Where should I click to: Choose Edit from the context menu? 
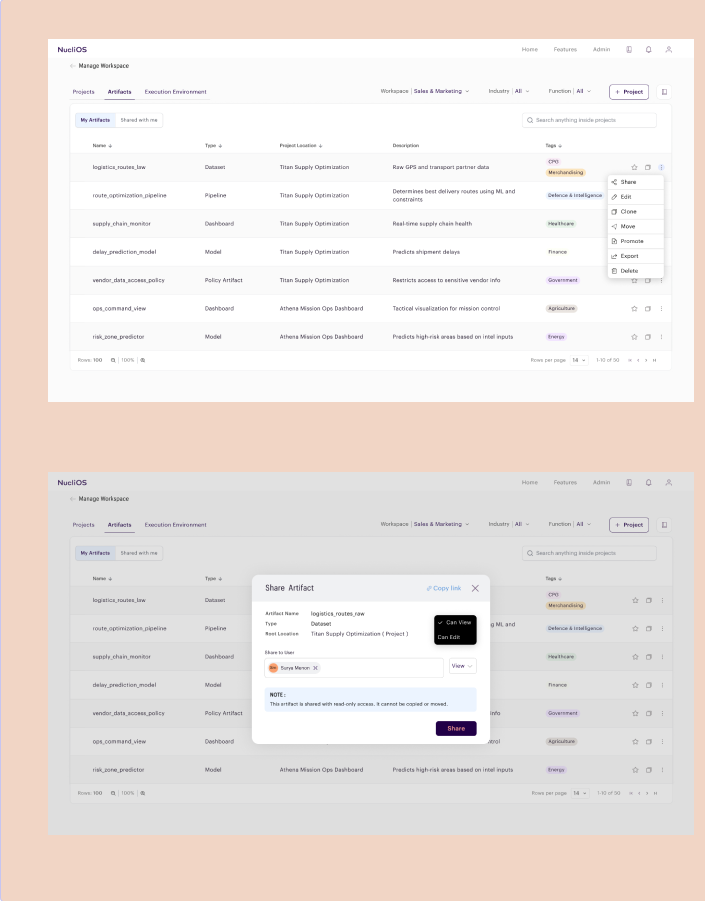pos(635,197)
